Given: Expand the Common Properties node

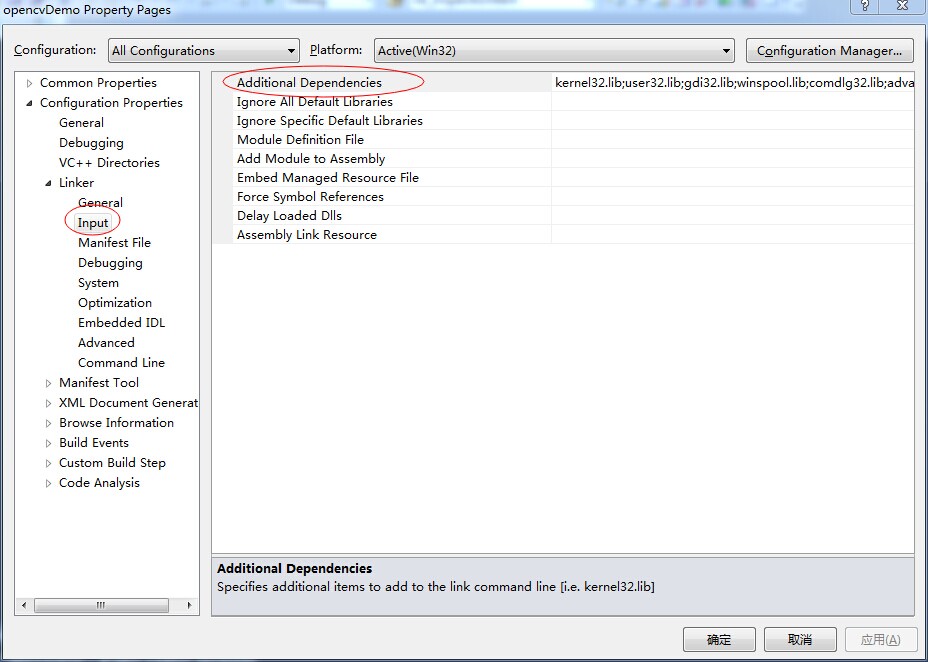Looking at the screenshot, I should coord(30,83).
